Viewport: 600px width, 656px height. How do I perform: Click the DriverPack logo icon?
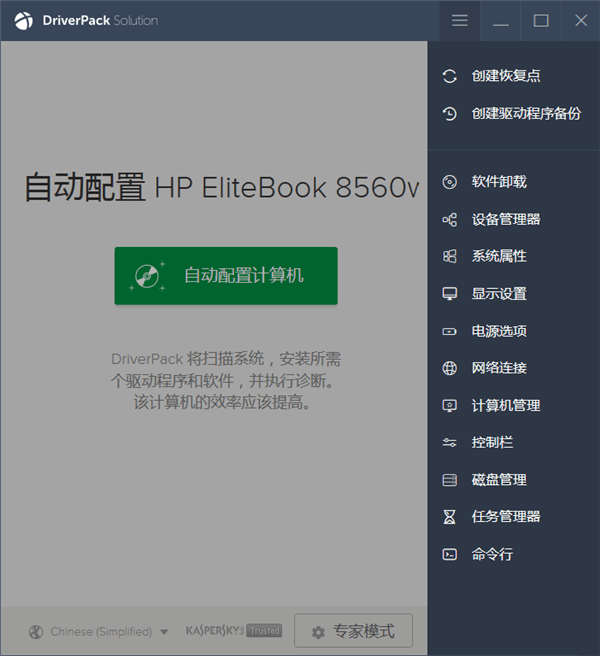pyautogui.click(x=23, y=20)
